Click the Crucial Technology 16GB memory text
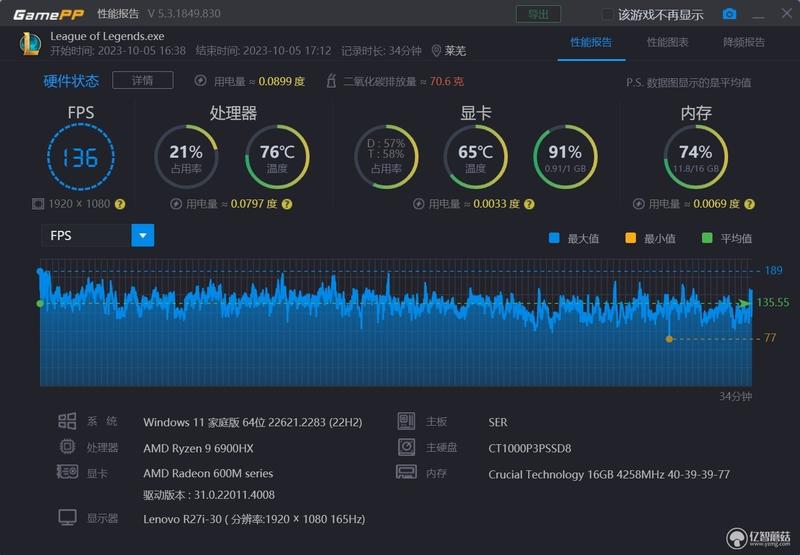 (609, 474)
